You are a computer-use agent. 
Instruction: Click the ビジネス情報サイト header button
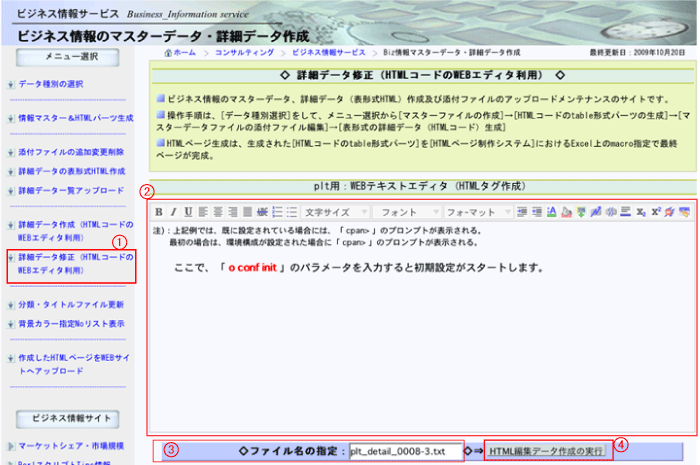tap(68, 419)
